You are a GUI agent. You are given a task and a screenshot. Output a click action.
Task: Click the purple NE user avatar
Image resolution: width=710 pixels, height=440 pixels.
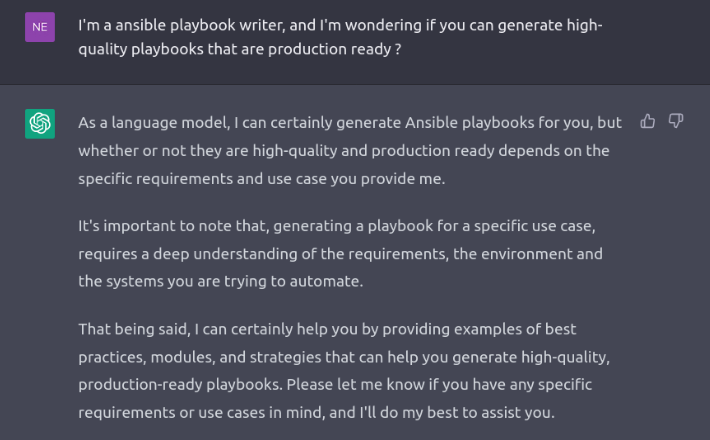pyautogui.click(x=40, y=27)
